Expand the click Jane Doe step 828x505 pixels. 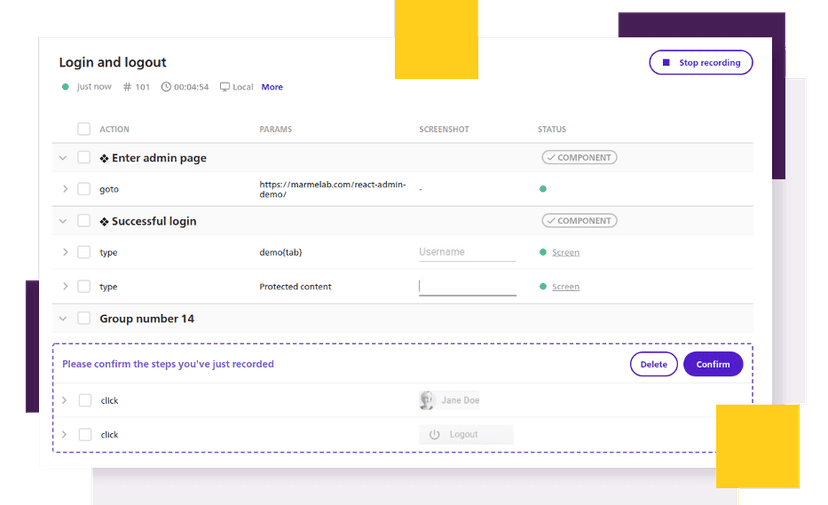pos(64,400)
